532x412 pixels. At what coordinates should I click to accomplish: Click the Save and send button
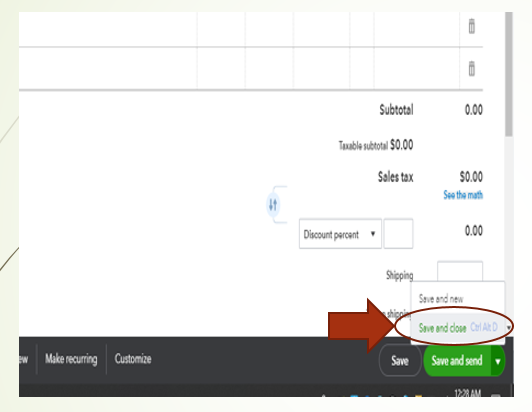[457, 360]
